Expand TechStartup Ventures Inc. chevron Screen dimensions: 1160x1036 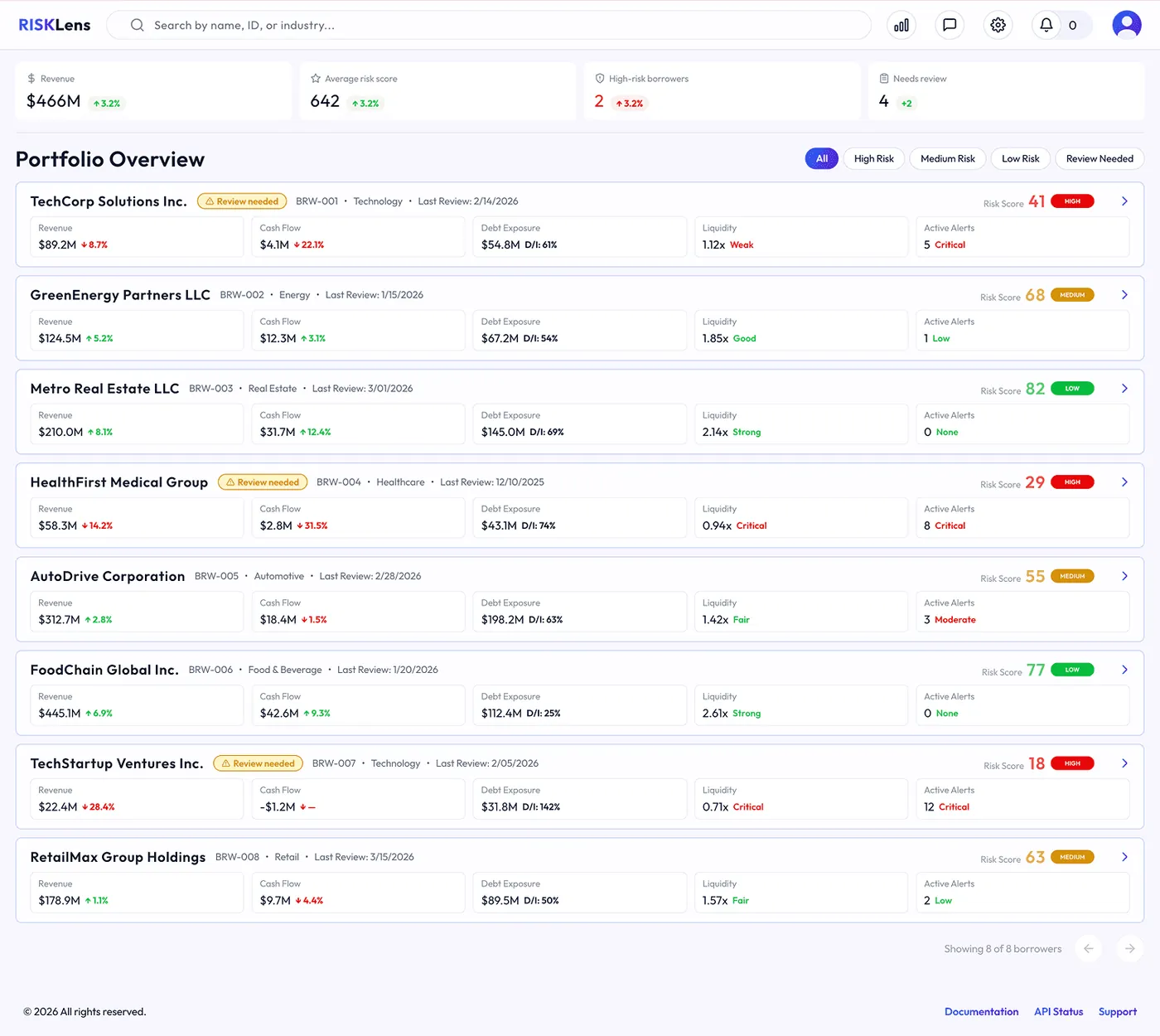tap(1124, 763)
